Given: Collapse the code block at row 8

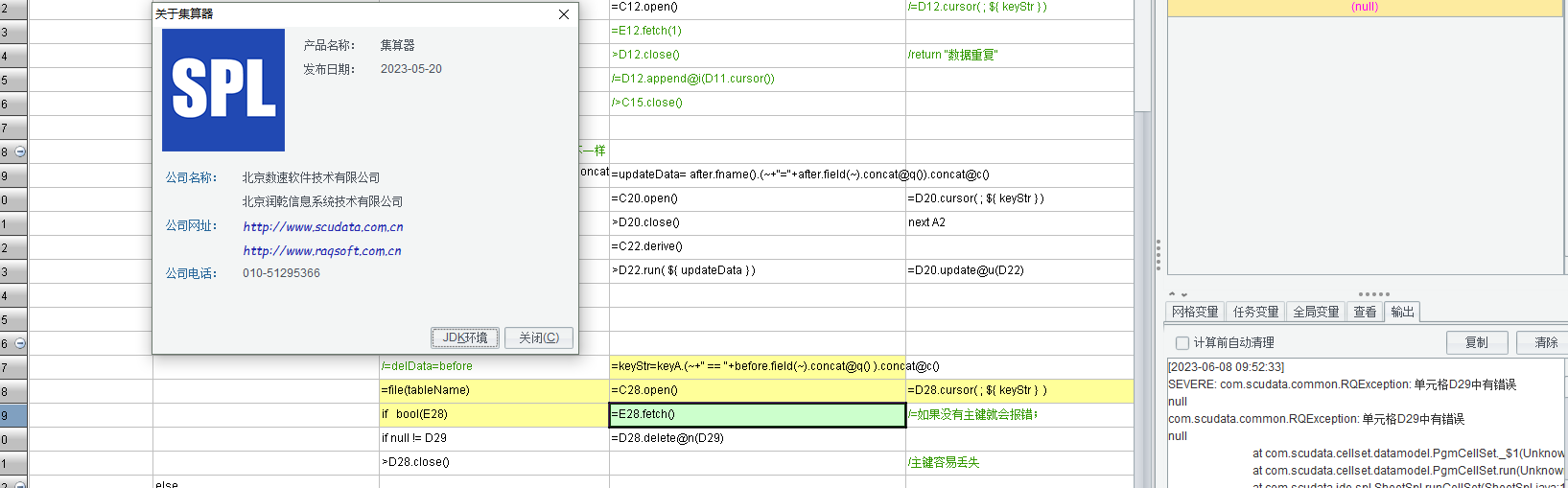Looking at the screenshot, I should (20, 151).
